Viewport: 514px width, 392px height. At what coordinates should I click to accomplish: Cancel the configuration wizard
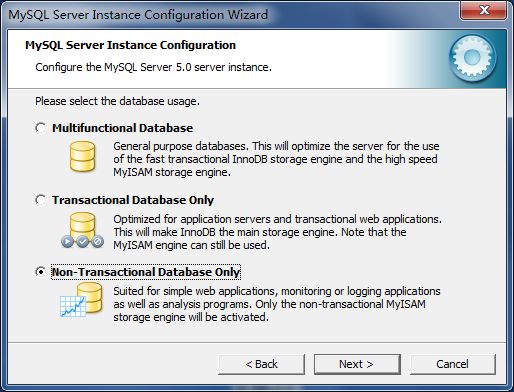coord(453,364)
